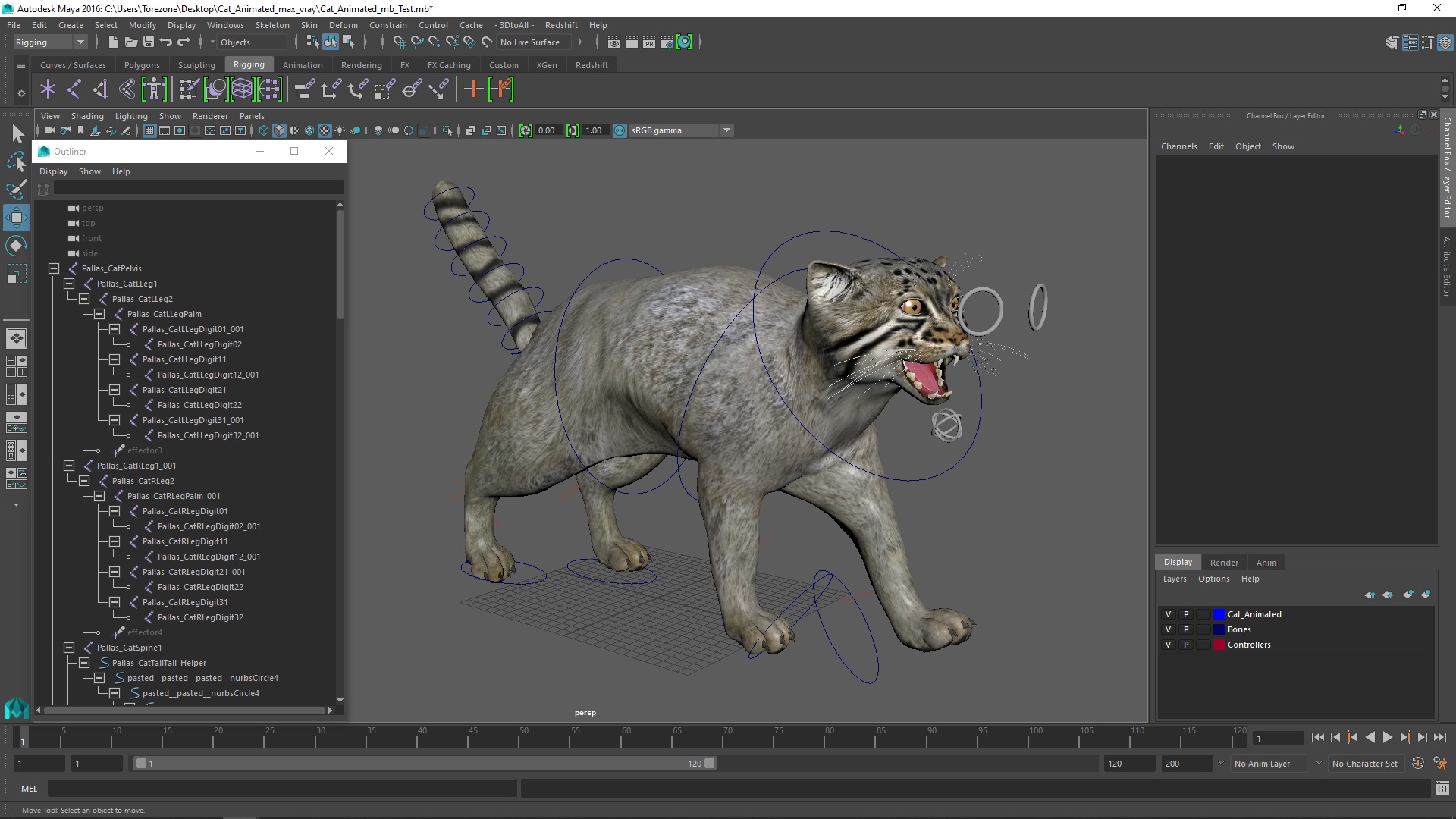The height and width of the screenshot is (819, 1456).
Task: Open the Rigging menu set dropdown
Action: point(50,42)
